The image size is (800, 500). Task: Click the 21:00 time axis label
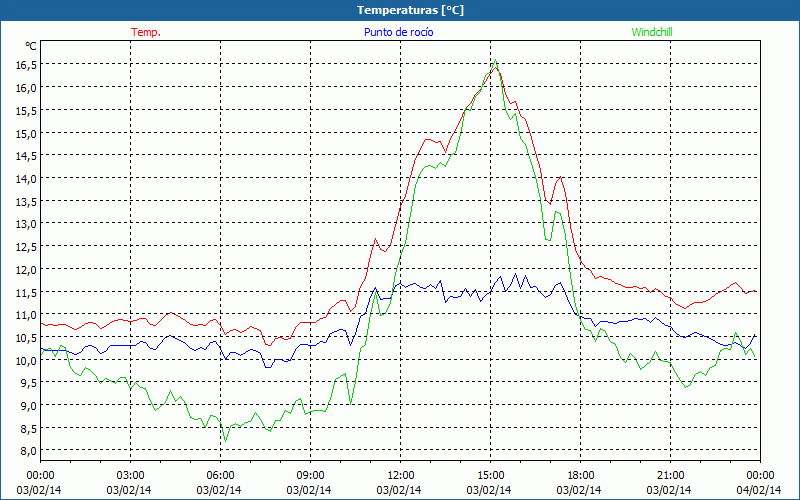[670, 475]
